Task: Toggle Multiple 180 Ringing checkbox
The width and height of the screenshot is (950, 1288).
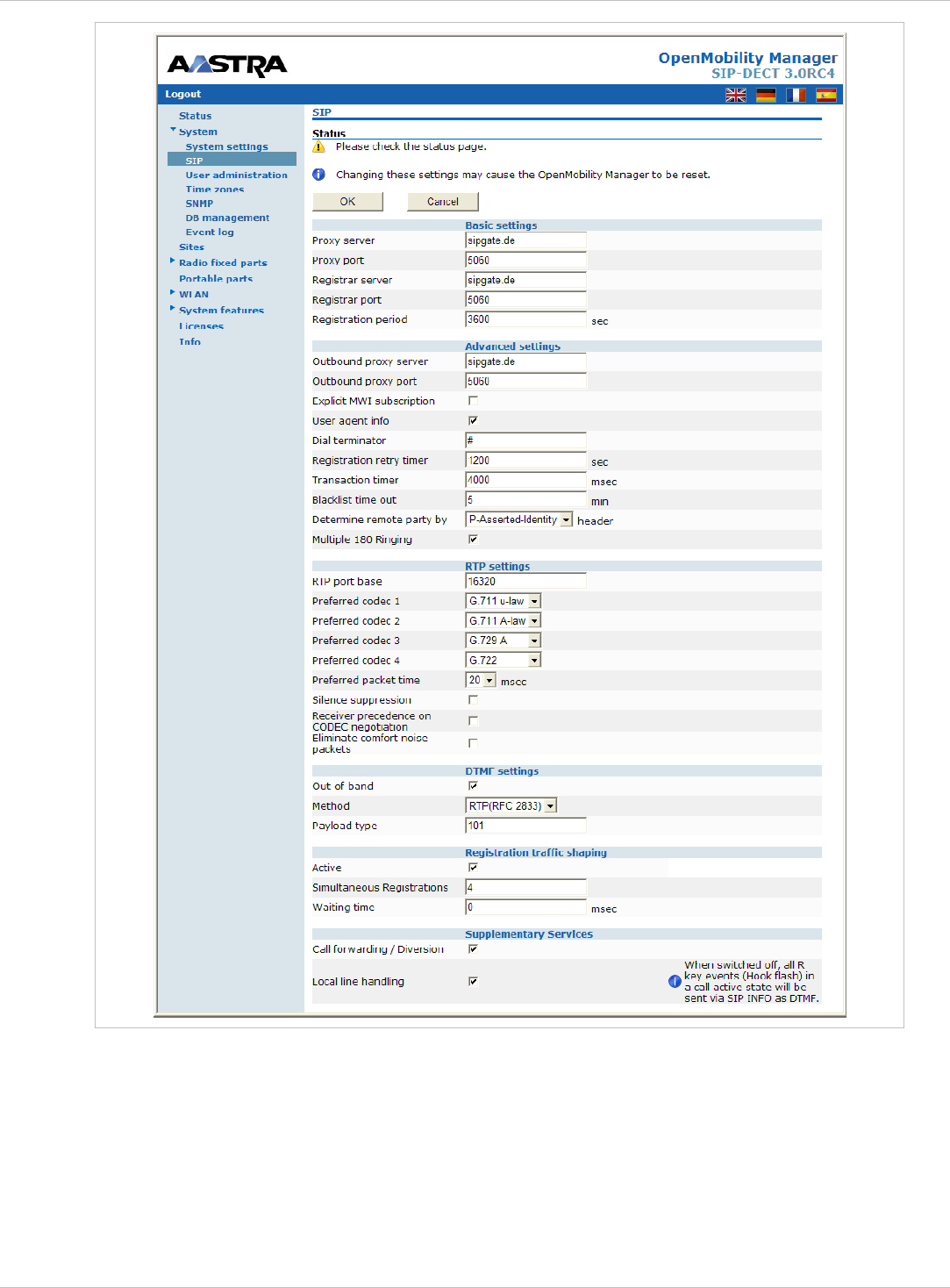Action: [473, 540]
